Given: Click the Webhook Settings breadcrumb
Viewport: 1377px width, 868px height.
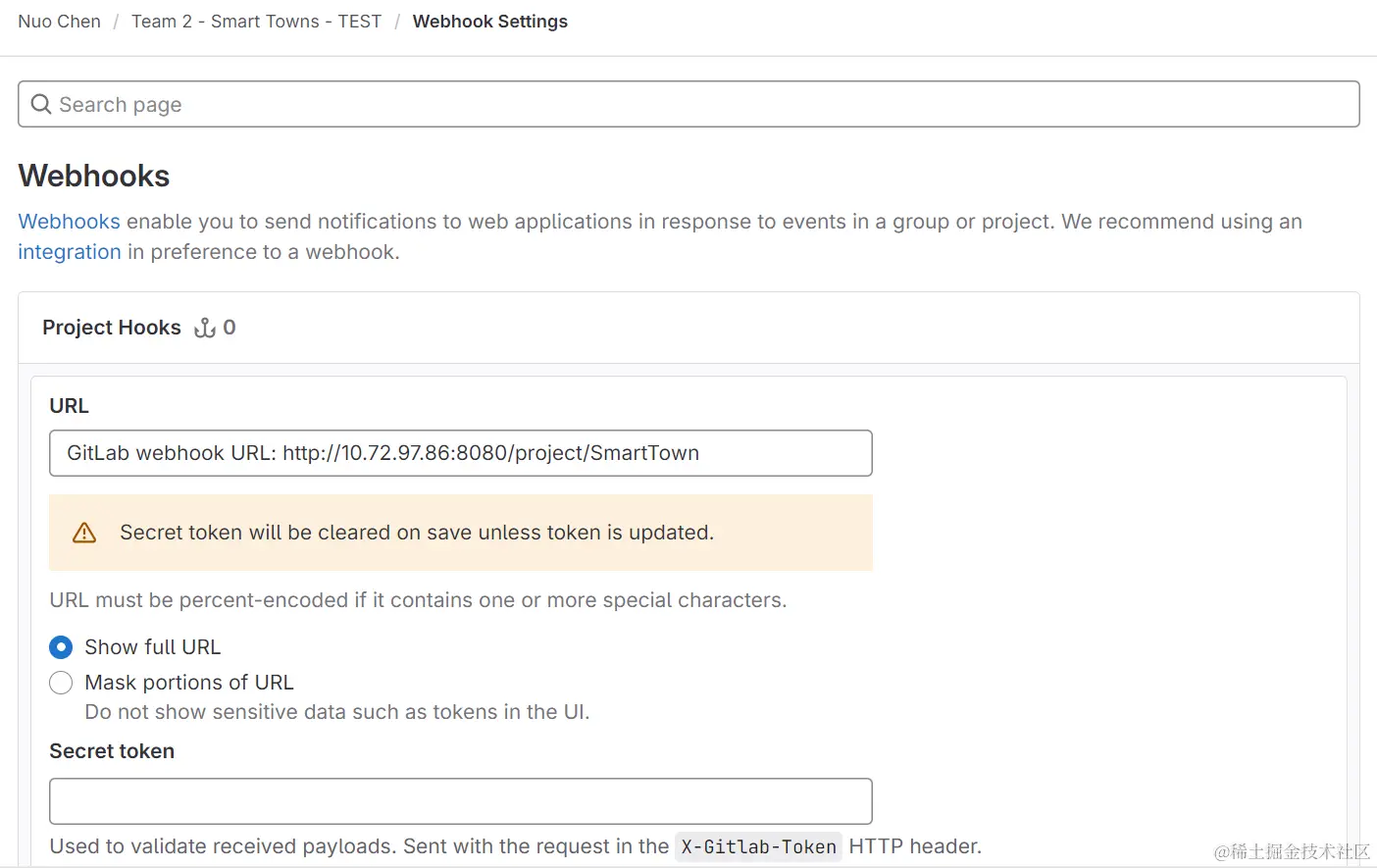Looking at the screenshot, I should (x=489, y=22).
